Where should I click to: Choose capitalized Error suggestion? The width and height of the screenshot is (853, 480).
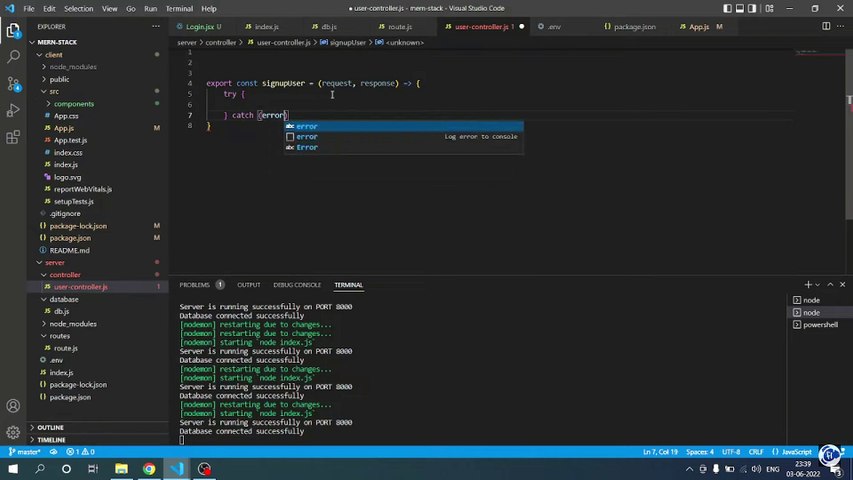coord(404,147)
